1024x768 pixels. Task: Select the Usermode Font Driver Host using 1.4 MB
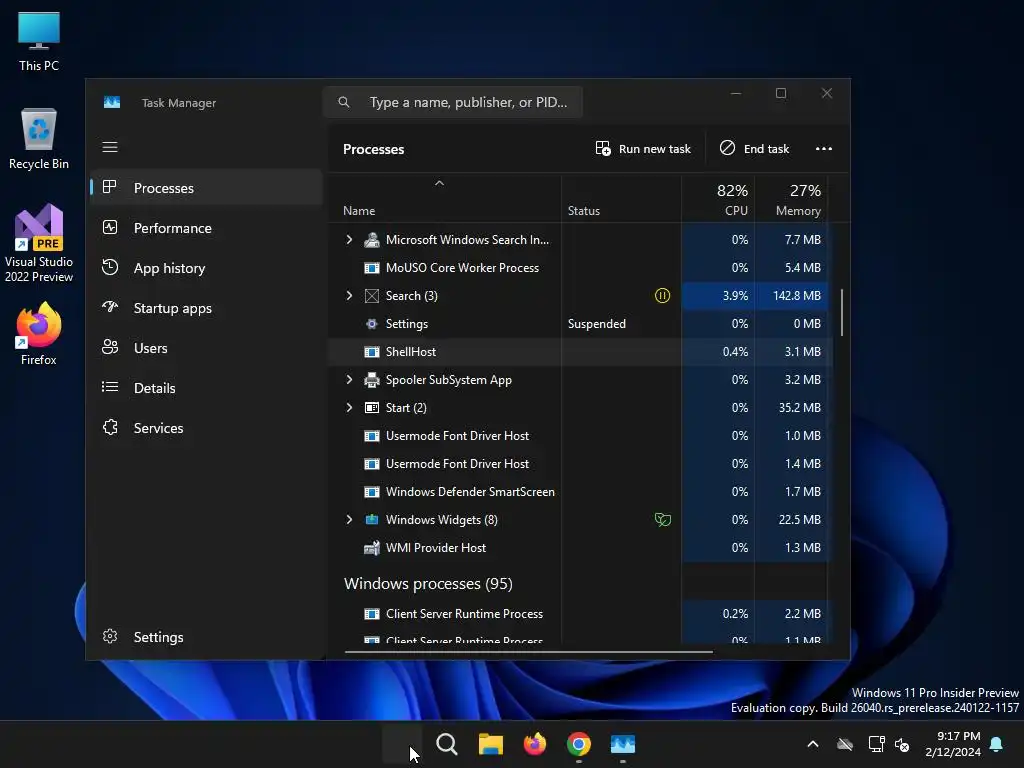[x=457, y=464]
